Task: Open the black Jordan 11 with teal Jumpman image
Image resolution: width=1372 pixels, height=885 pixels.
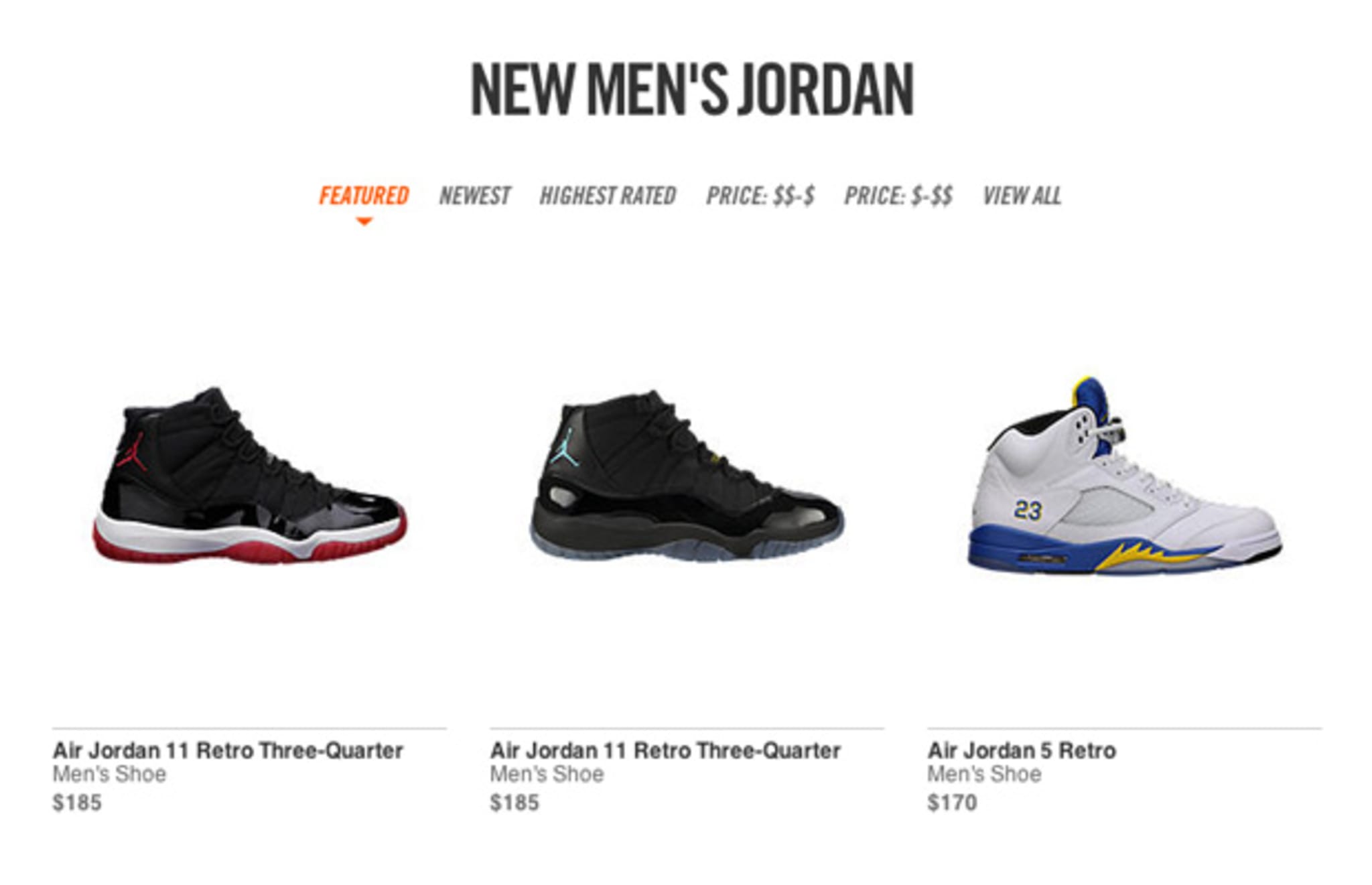Action: (687, 476)
